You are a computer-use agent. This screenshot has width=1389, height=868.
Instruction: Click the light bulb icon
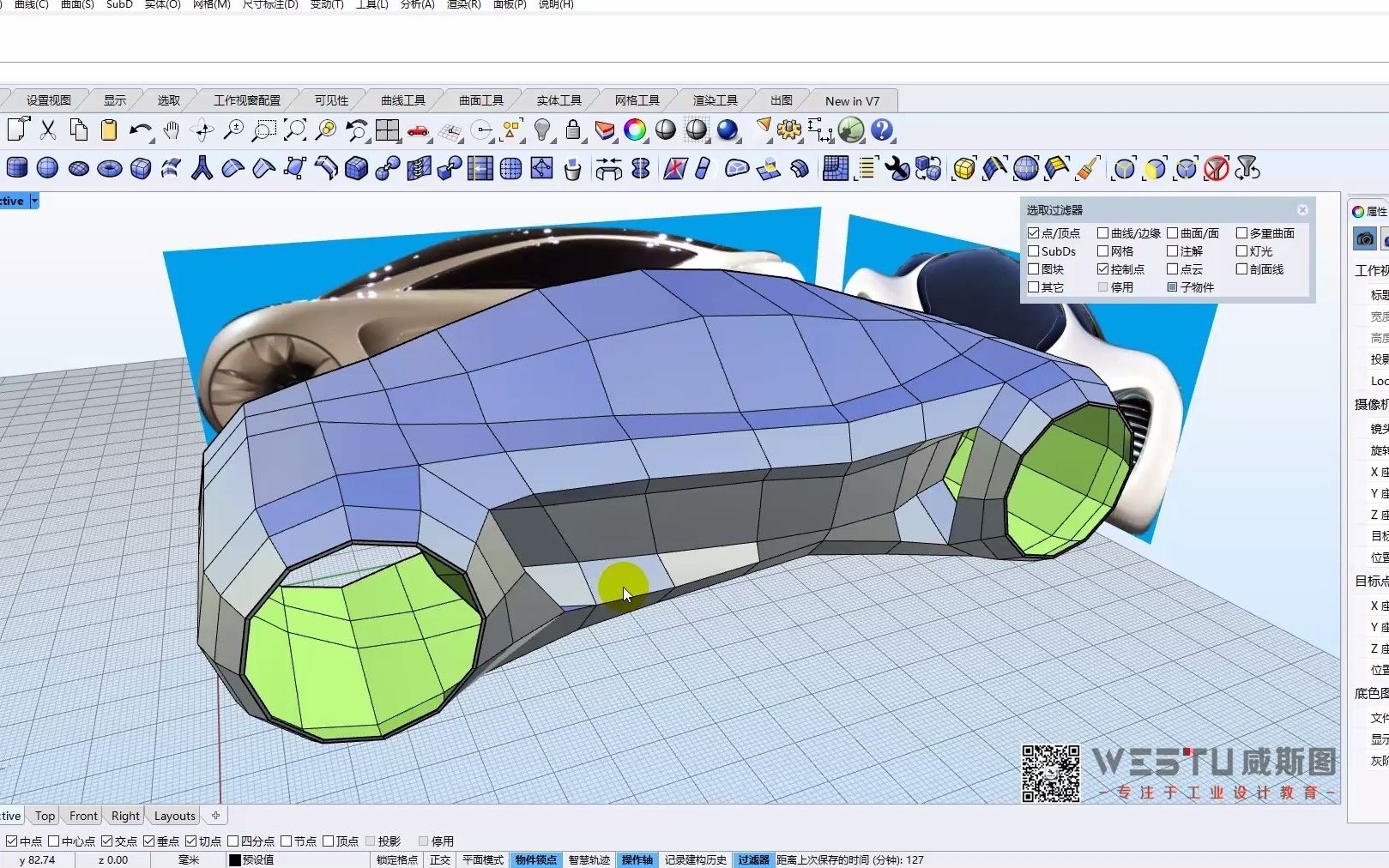click(x=542, y=130)
